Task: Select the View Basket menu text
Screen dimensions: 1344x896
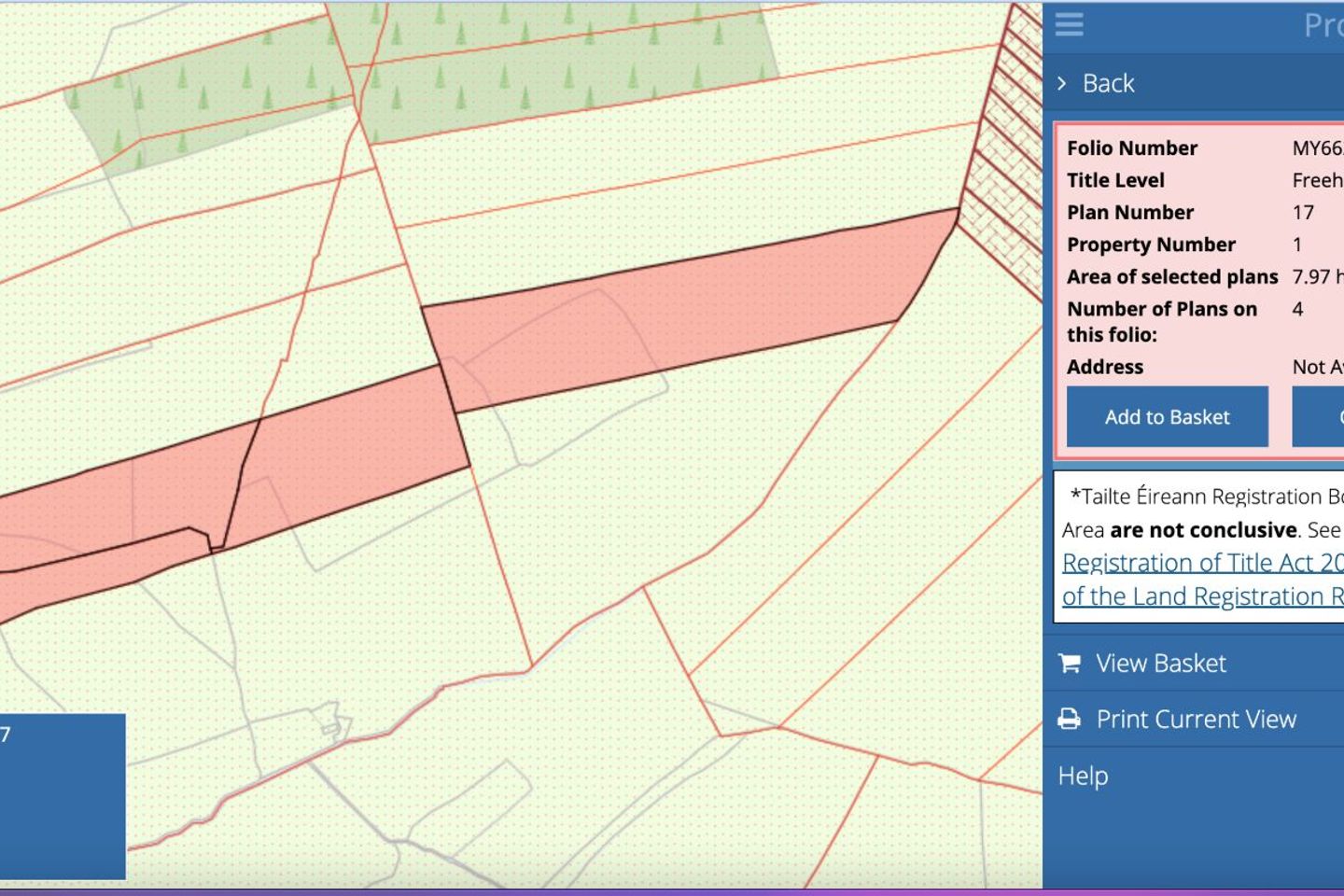Action: tap(1160, 663)
